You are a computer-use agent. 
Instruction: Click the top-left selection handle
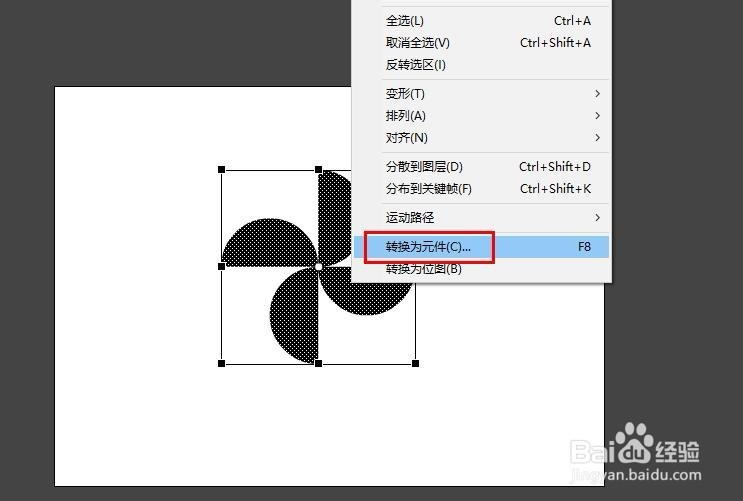[x=221, y=169]
